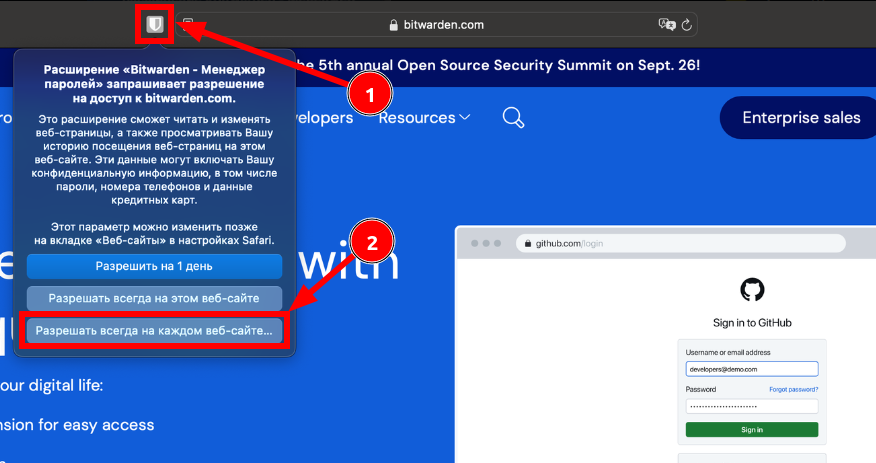Screen dimensions: 876x463
Task: Select "Разрешать всегда на каждом веб-сайте…"
Action: [x=154, y=331]
